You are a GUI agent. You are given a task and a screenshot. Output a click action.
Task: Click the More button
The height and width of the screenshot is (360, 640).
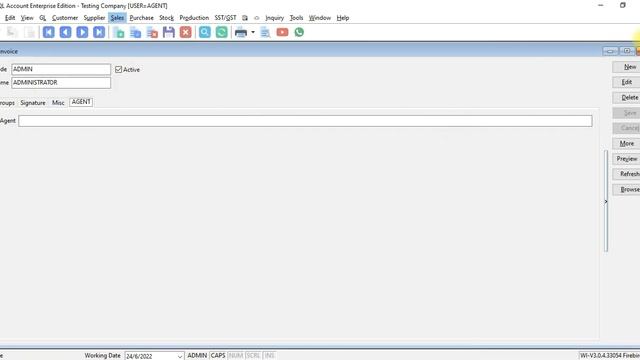pyautogui.click(x=627, y=144)
